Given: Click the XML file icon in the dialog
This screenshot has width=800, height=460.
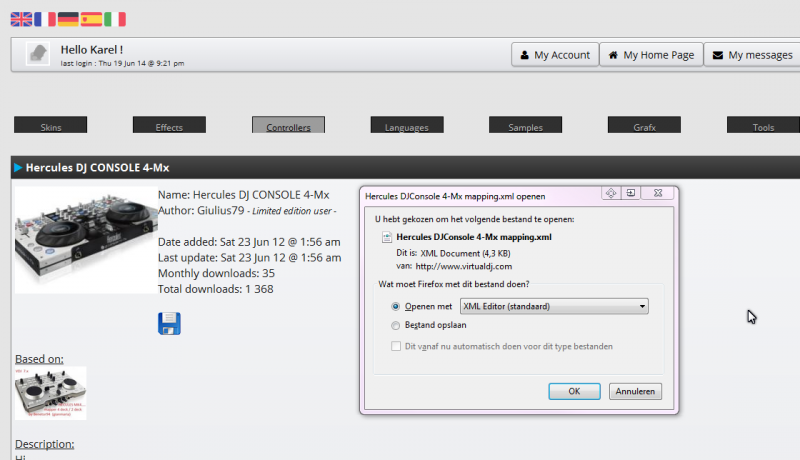Looking at the screenshot, I should (387, 237).
